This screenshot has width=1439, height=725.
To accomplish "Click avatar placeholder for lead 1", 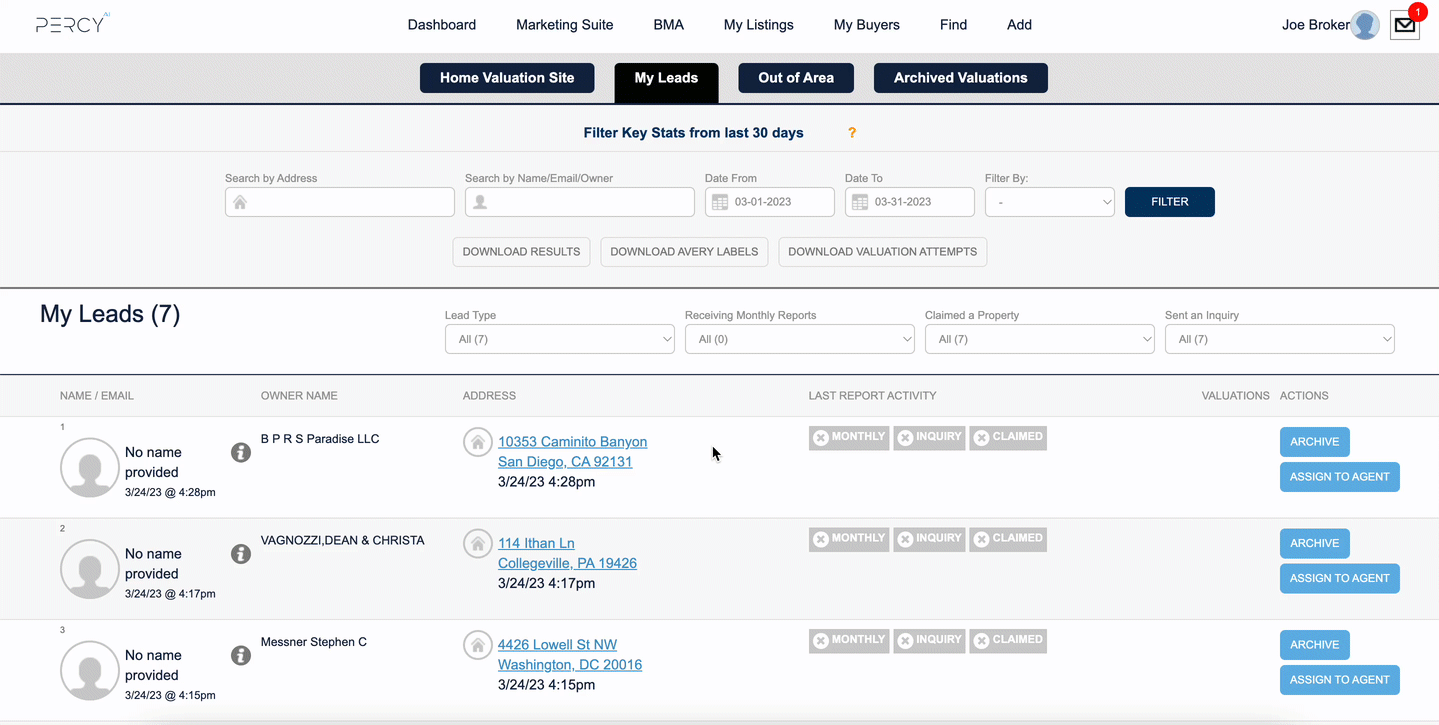I will coord(90,467).
